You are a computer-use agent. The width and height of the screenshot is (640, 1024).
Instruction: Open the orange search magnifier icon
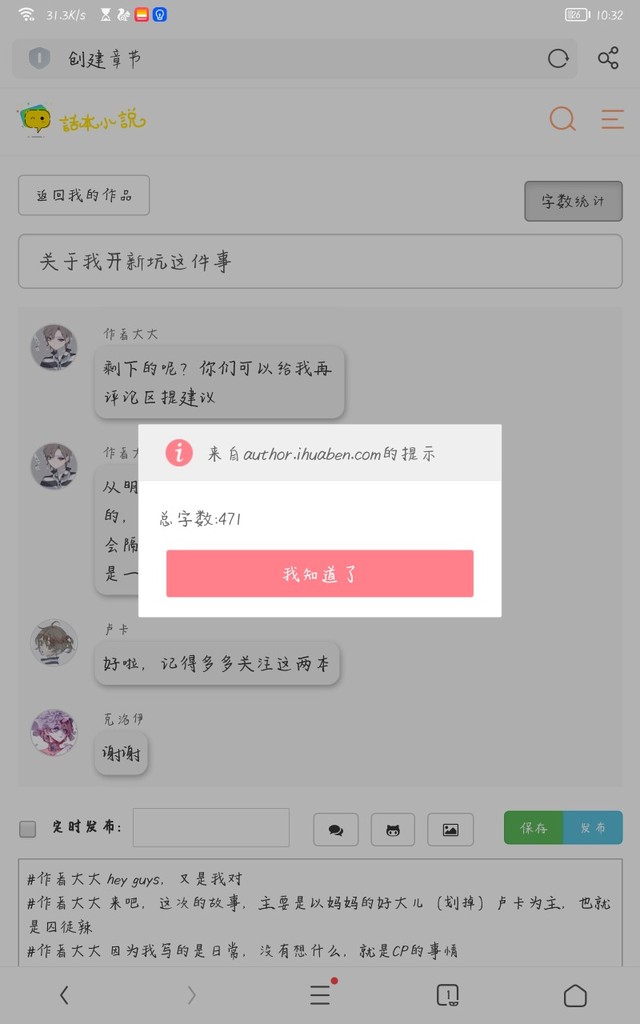point(562,119)
